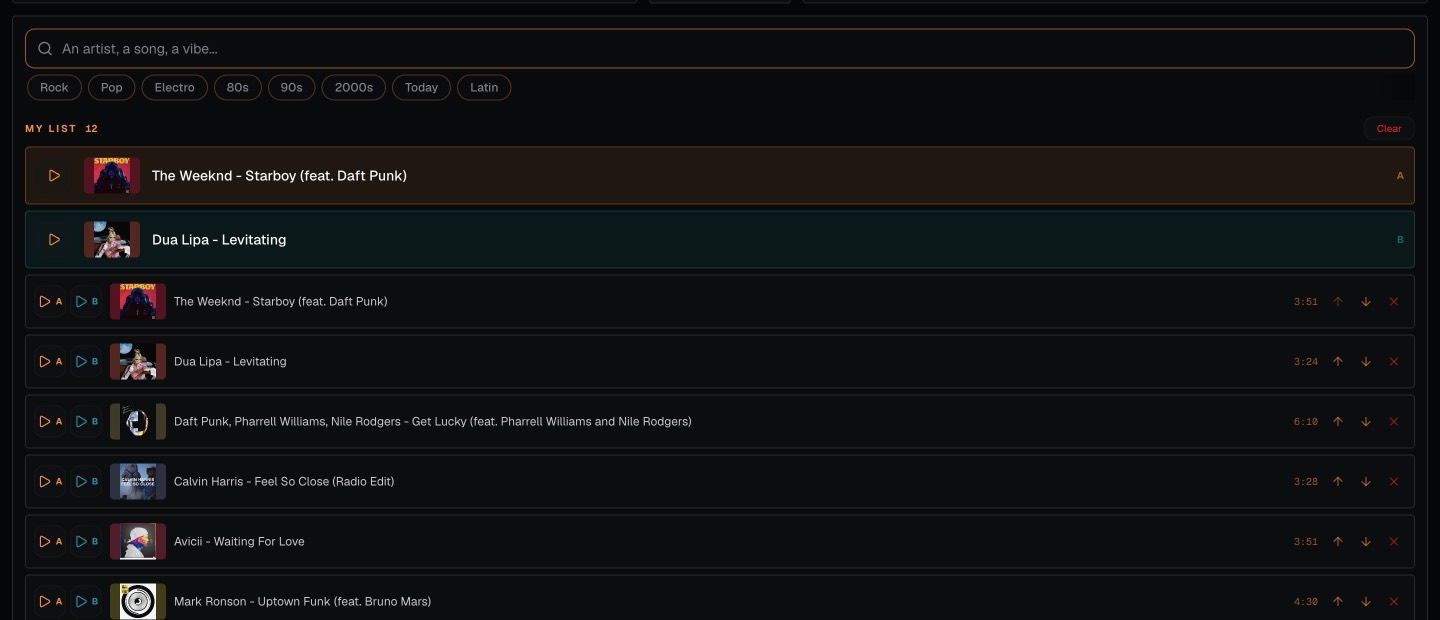
Task: Select the Latin genre chip
Action: coord(484,88)
